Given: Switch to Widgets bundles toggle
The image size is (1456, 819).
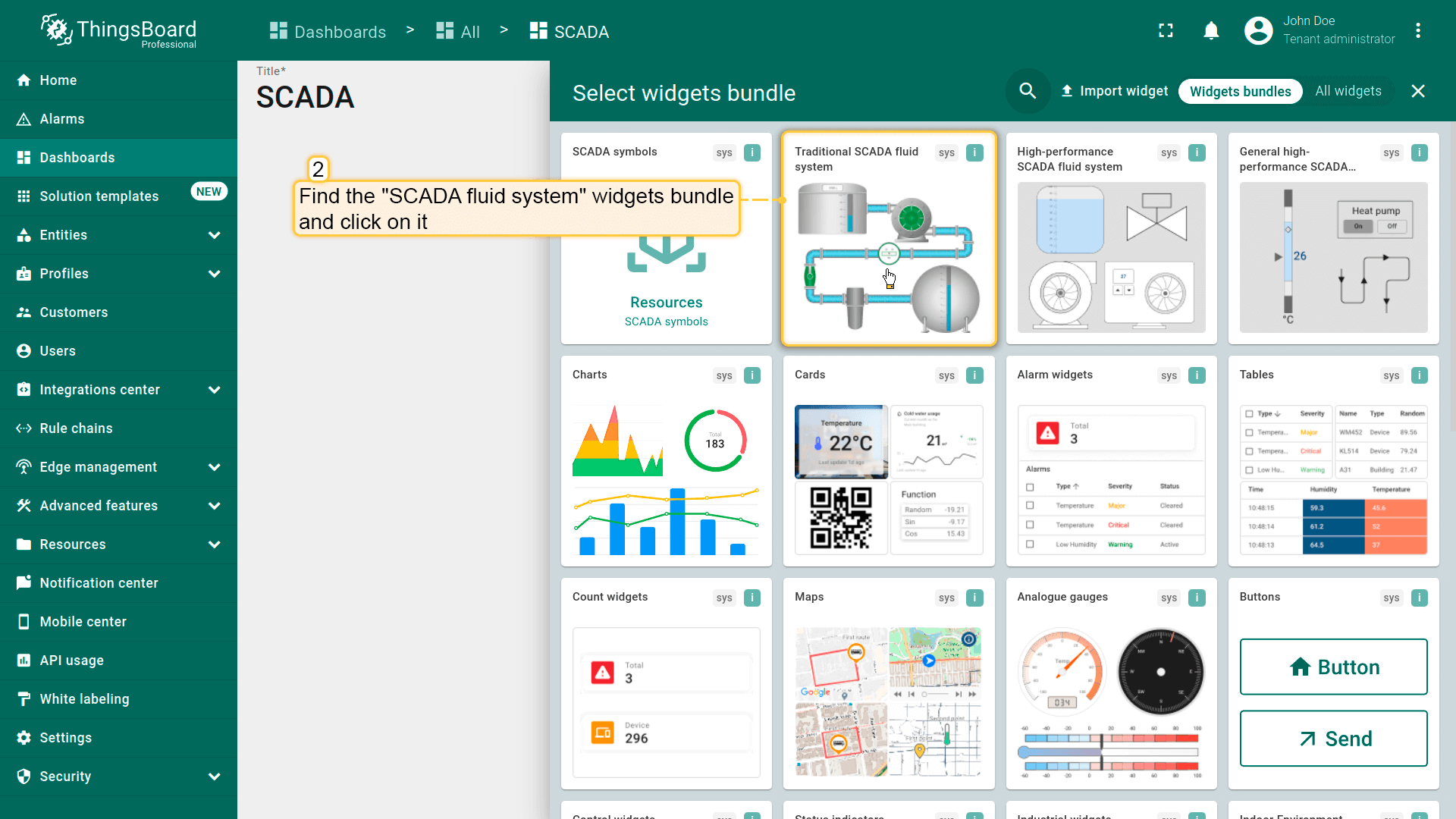Looking at the screenshot, I should click(x=1240, y=91).
